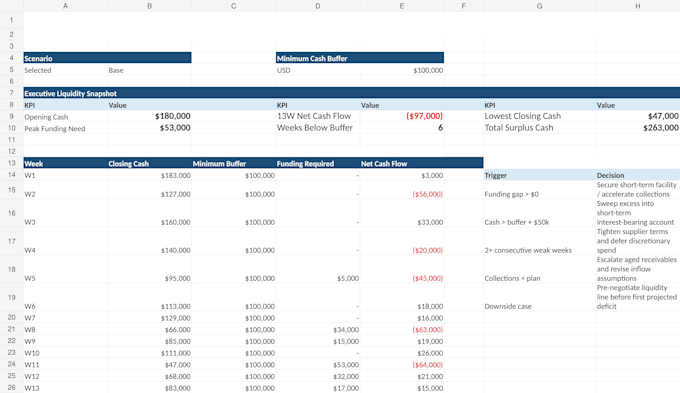Click the Lowest Closing Cash value $47,000
This screenshot has height=393, width=680.
(x=638, y=116)
